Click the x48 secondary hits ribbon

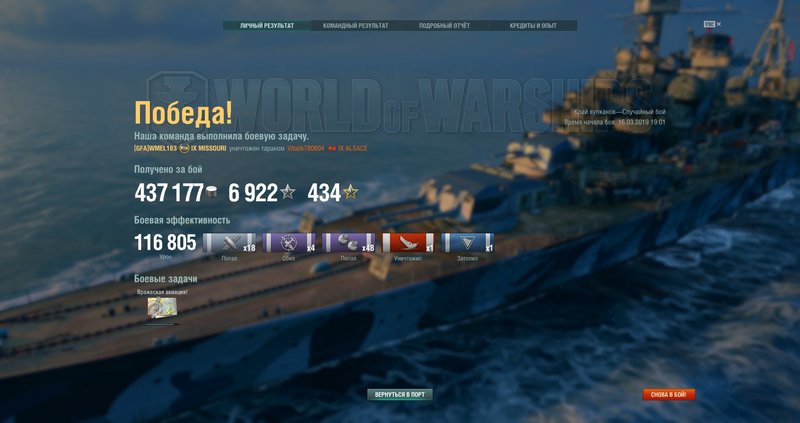tap(348, 243)
